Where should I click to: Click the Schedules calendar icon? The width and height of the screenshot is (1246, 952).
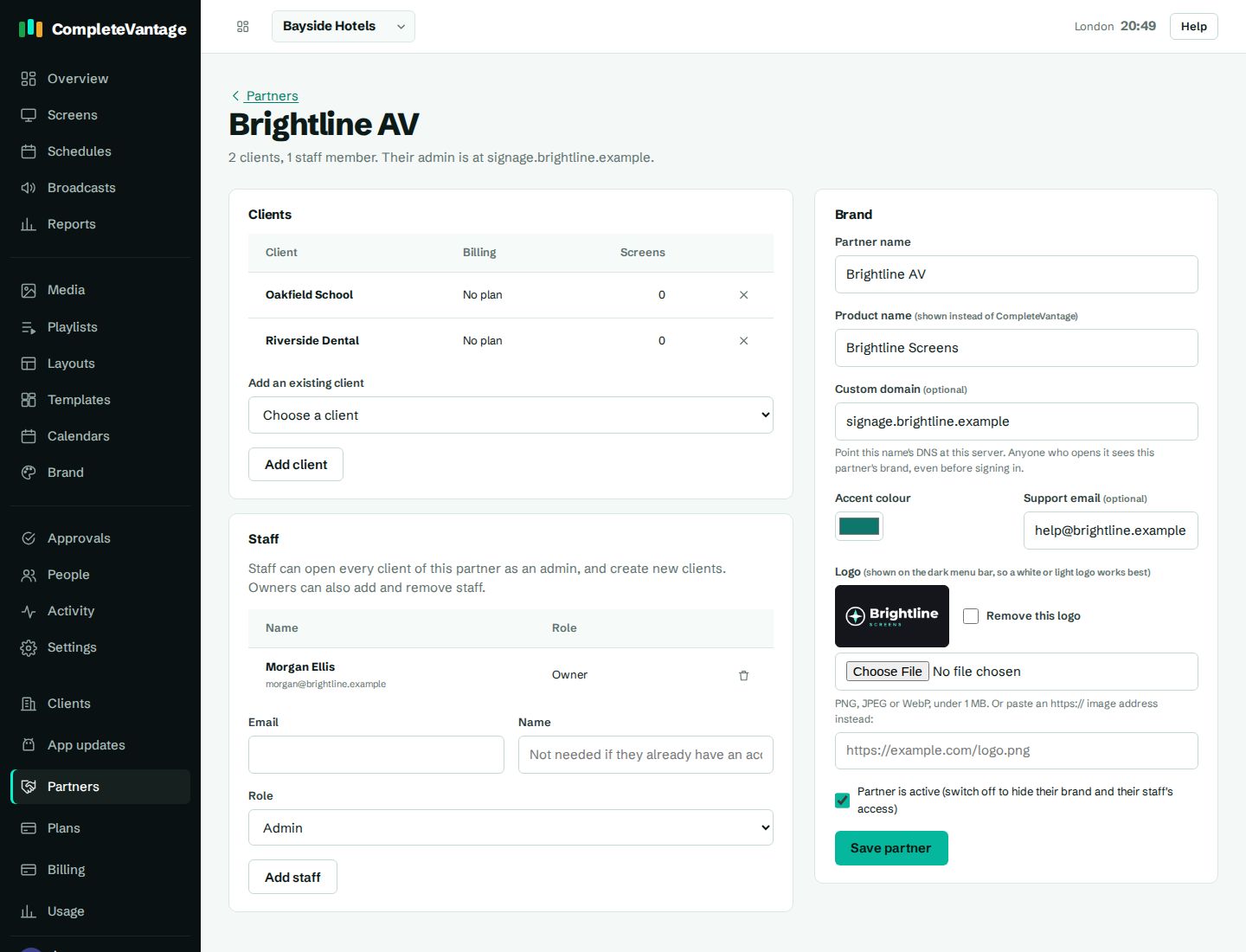[29, 151]
